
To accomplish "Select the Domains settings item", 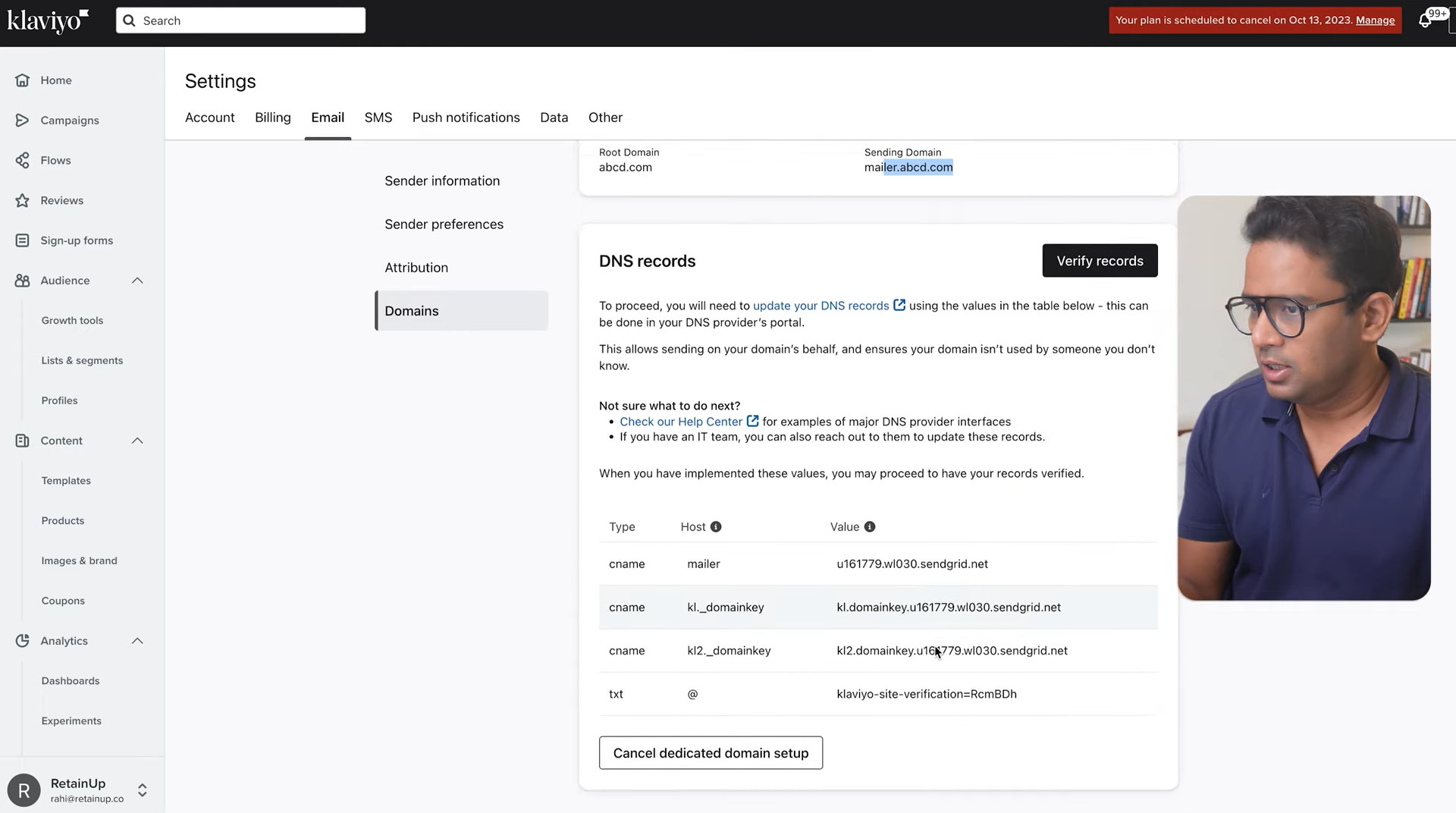I will coord(462,311).
